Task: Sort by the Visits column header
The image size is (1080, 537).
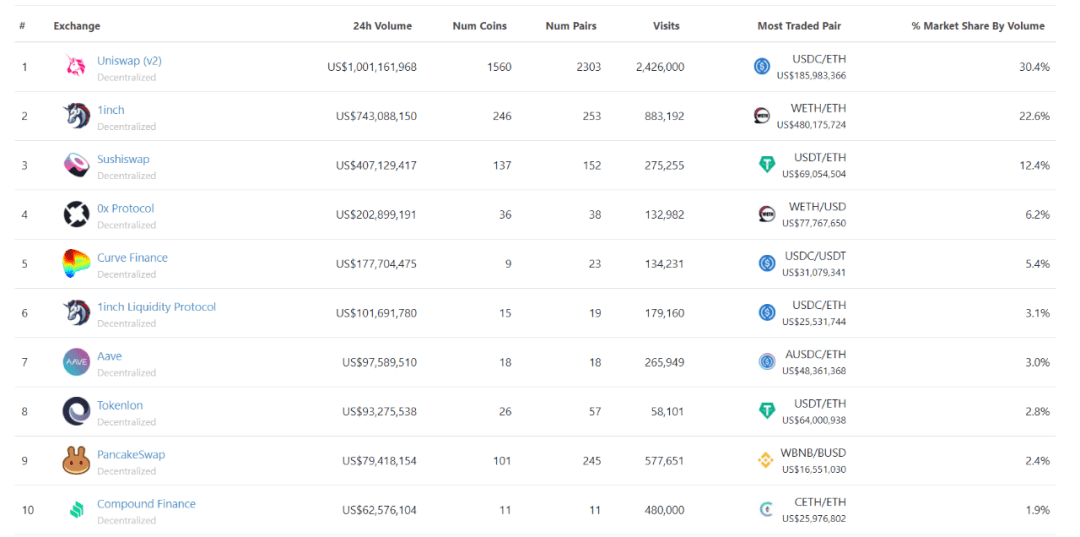Action: [666, 26]
